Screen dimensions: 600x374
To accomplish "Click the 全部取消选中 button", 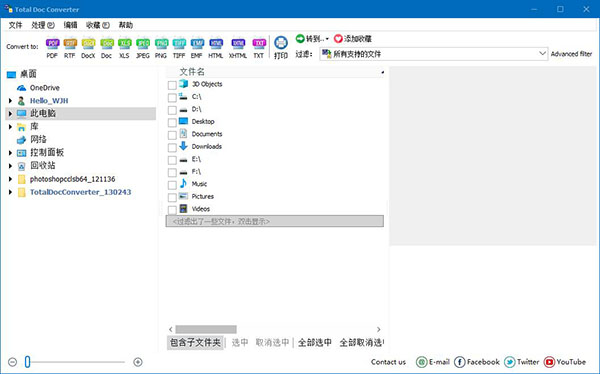I will click(x=362, y=342).
